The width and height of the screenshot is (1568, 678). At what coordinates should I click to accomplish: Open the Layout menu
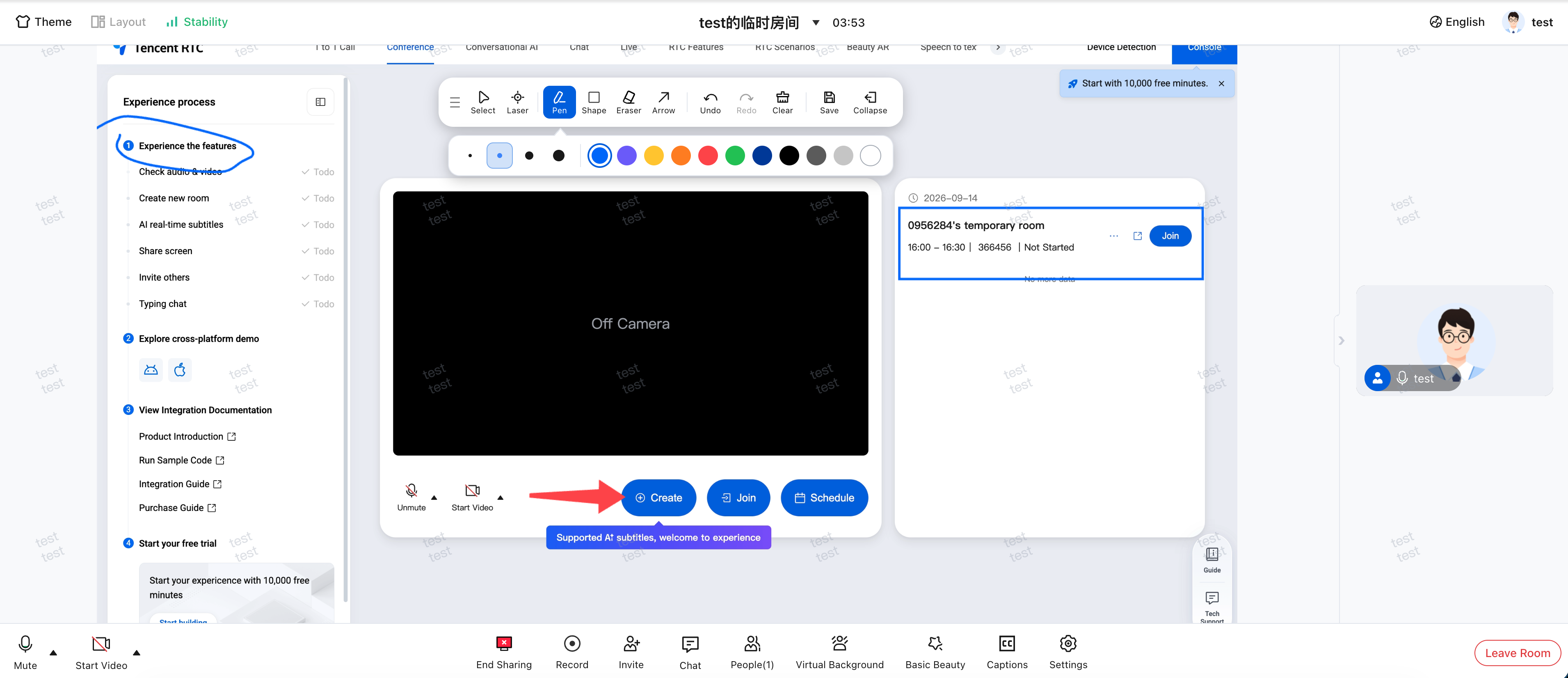(x=118, y=22)
